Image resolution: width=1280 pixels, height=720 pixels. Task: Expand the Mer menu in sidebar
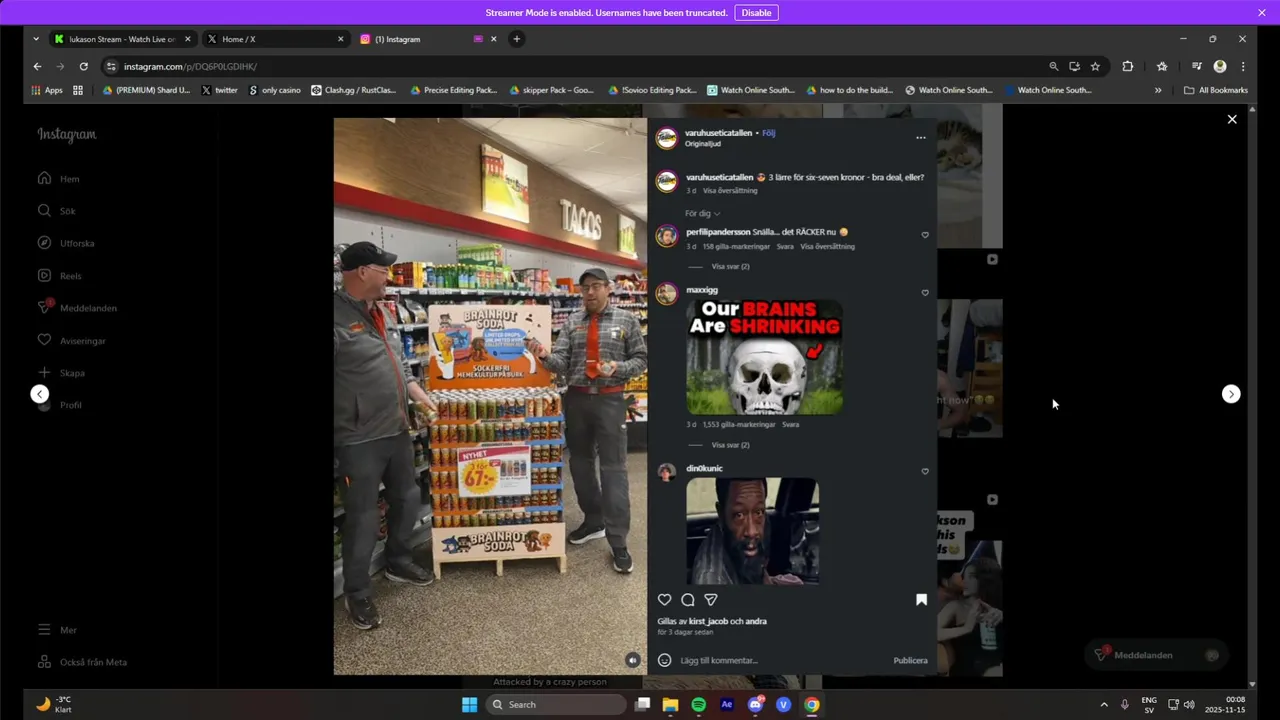(x=57, y=630)
